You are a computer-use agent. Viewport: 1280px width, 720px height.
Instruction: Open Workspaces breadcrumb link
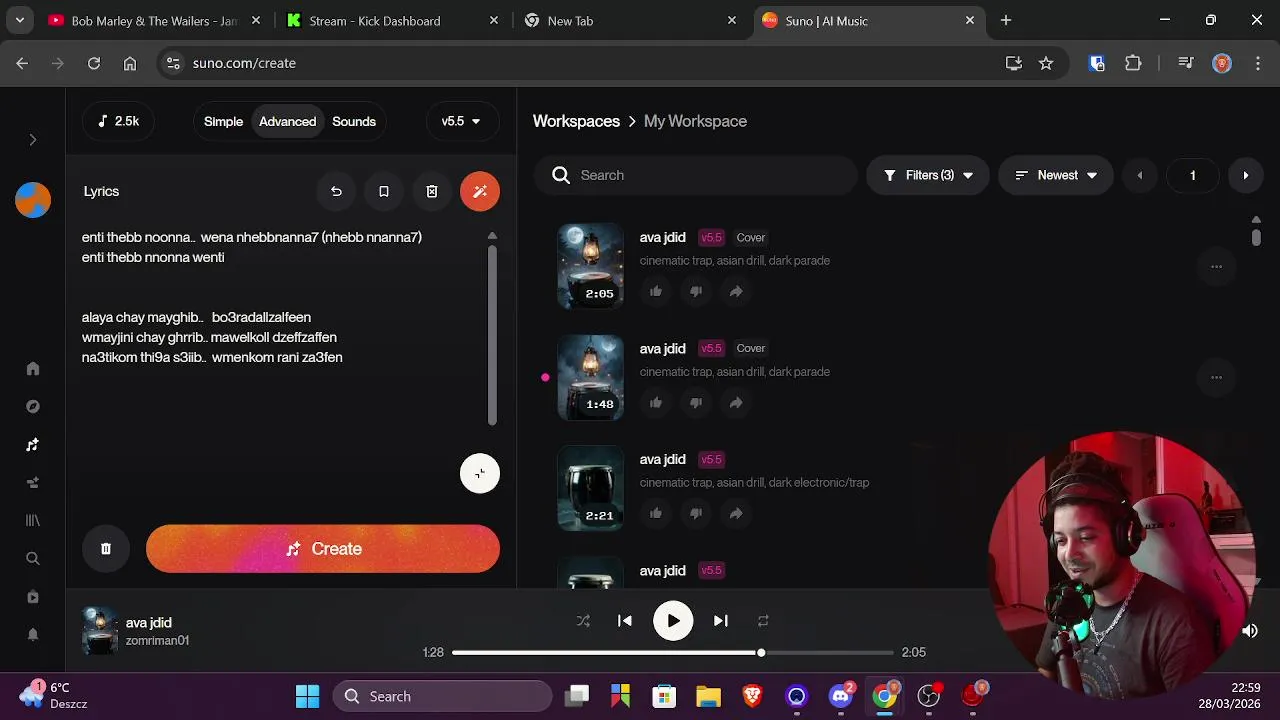click(576, 121)
